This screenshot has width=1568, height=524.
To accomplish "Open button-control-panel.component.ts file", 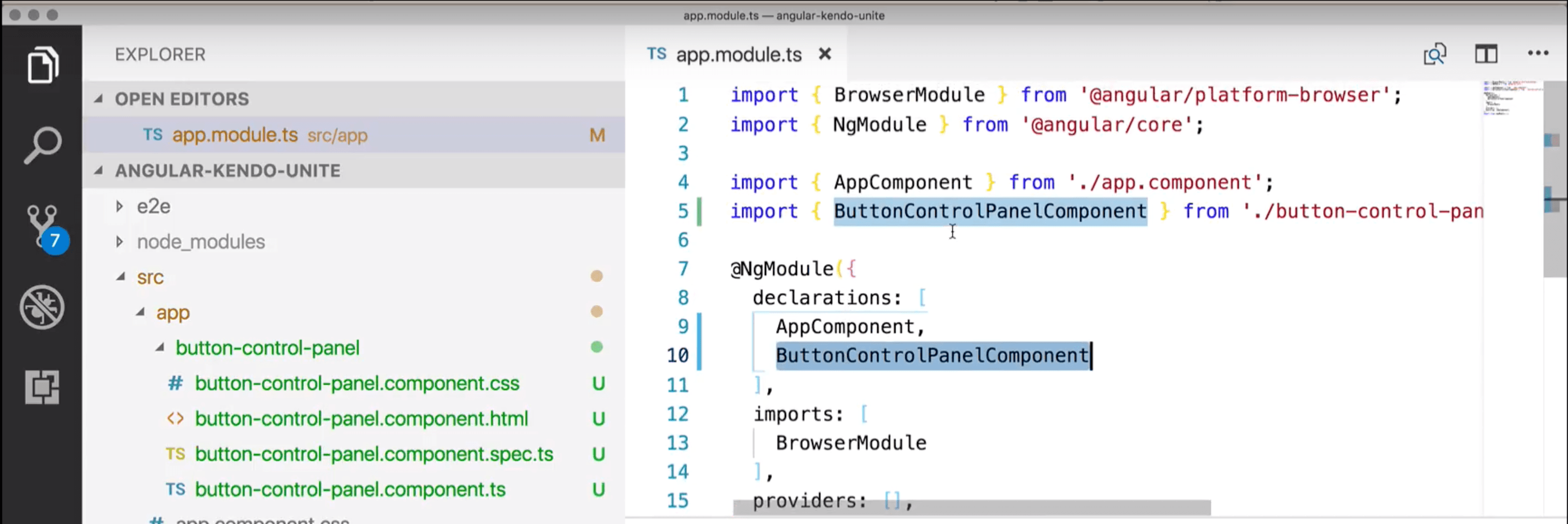I will click(x=350, y=489).
